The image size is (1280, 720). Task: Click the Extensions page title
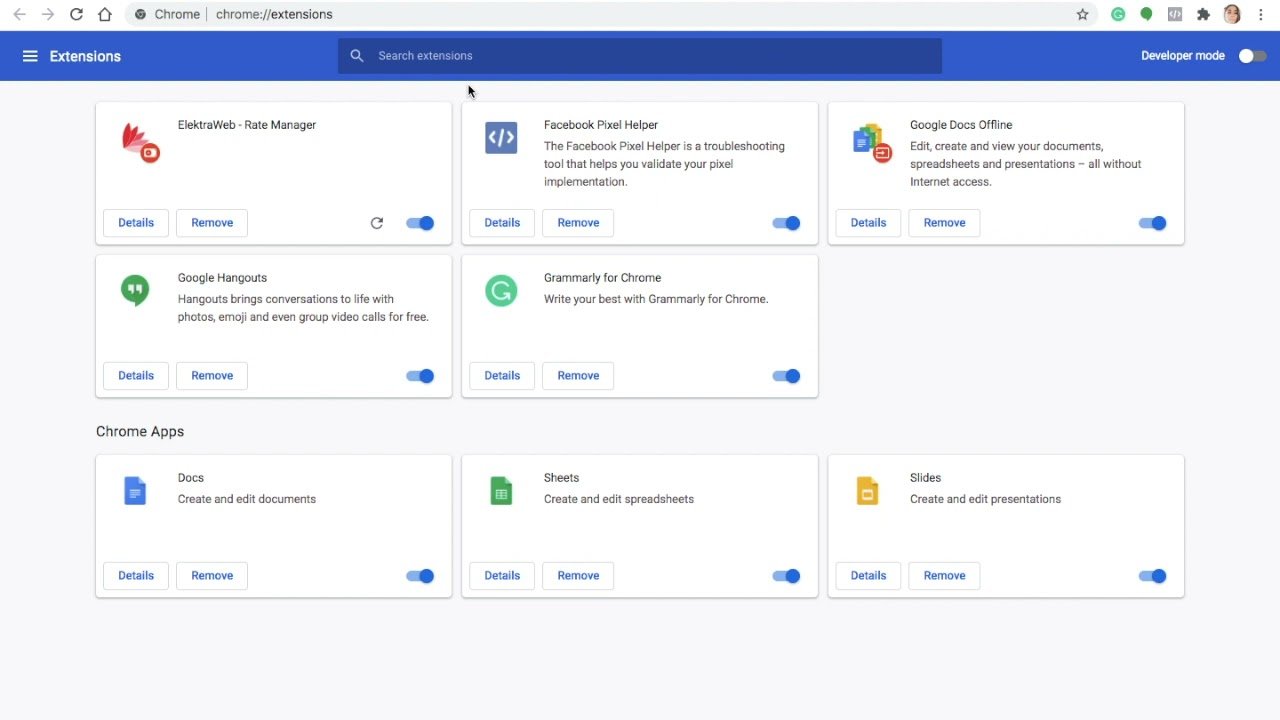click(85, 56)
